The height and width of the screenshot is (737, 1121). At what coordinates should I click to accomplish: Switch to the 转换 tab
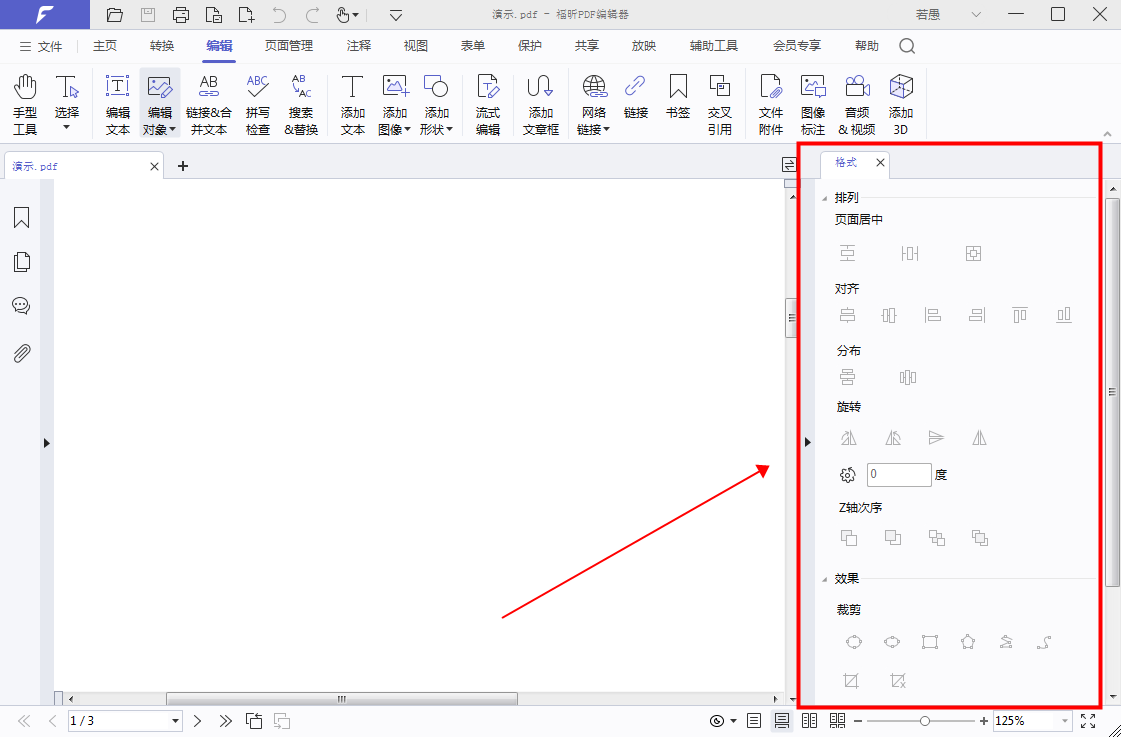pyautogui.click(x=162, y=46)
